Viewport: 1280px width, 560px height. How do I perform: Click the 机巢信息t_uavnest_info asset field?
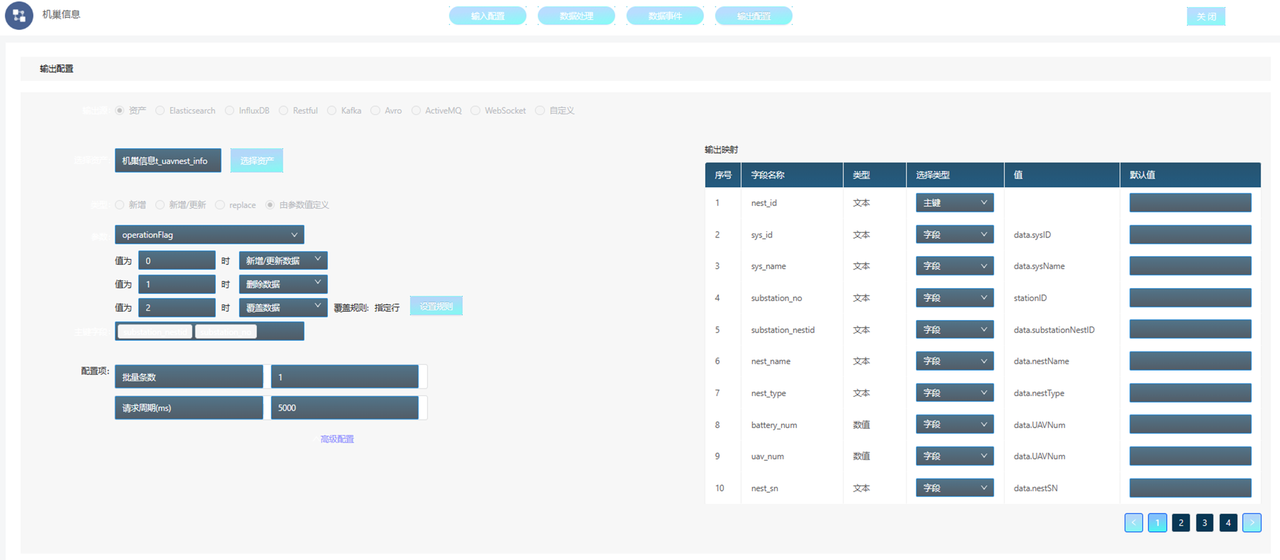tap(168, 160)
